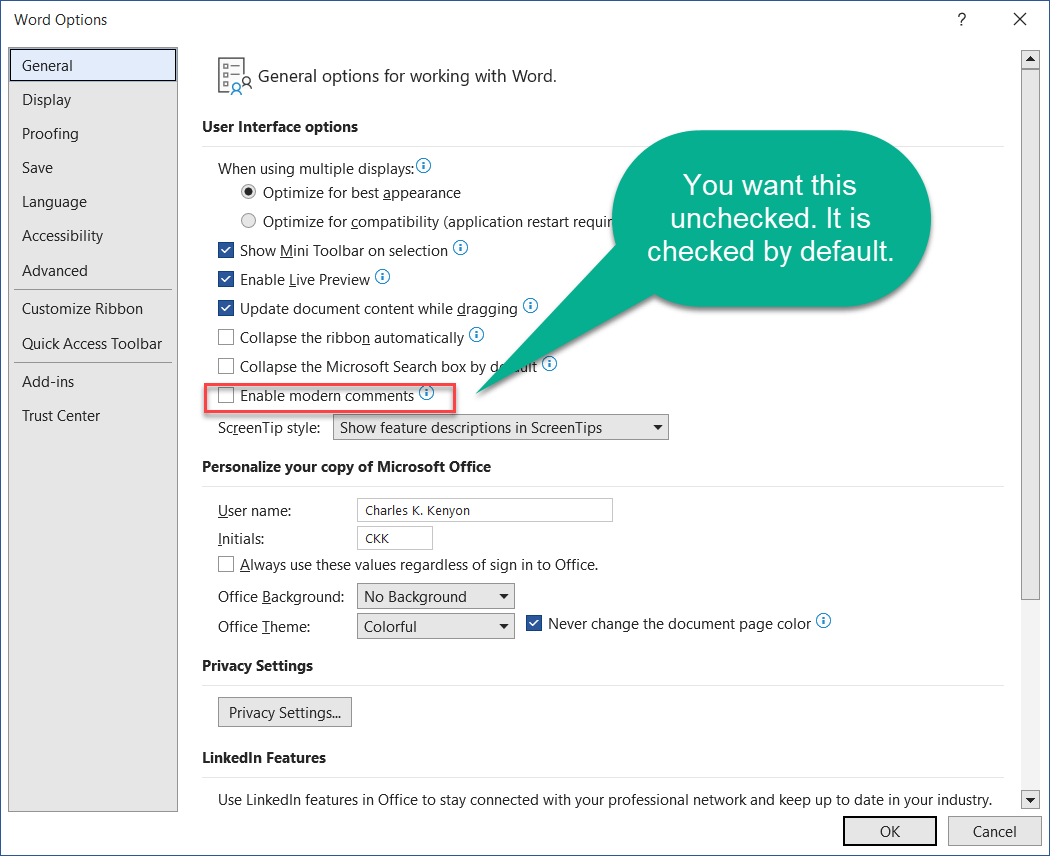Open the Proofing category

pyautogui.click(x=93, y=134)
